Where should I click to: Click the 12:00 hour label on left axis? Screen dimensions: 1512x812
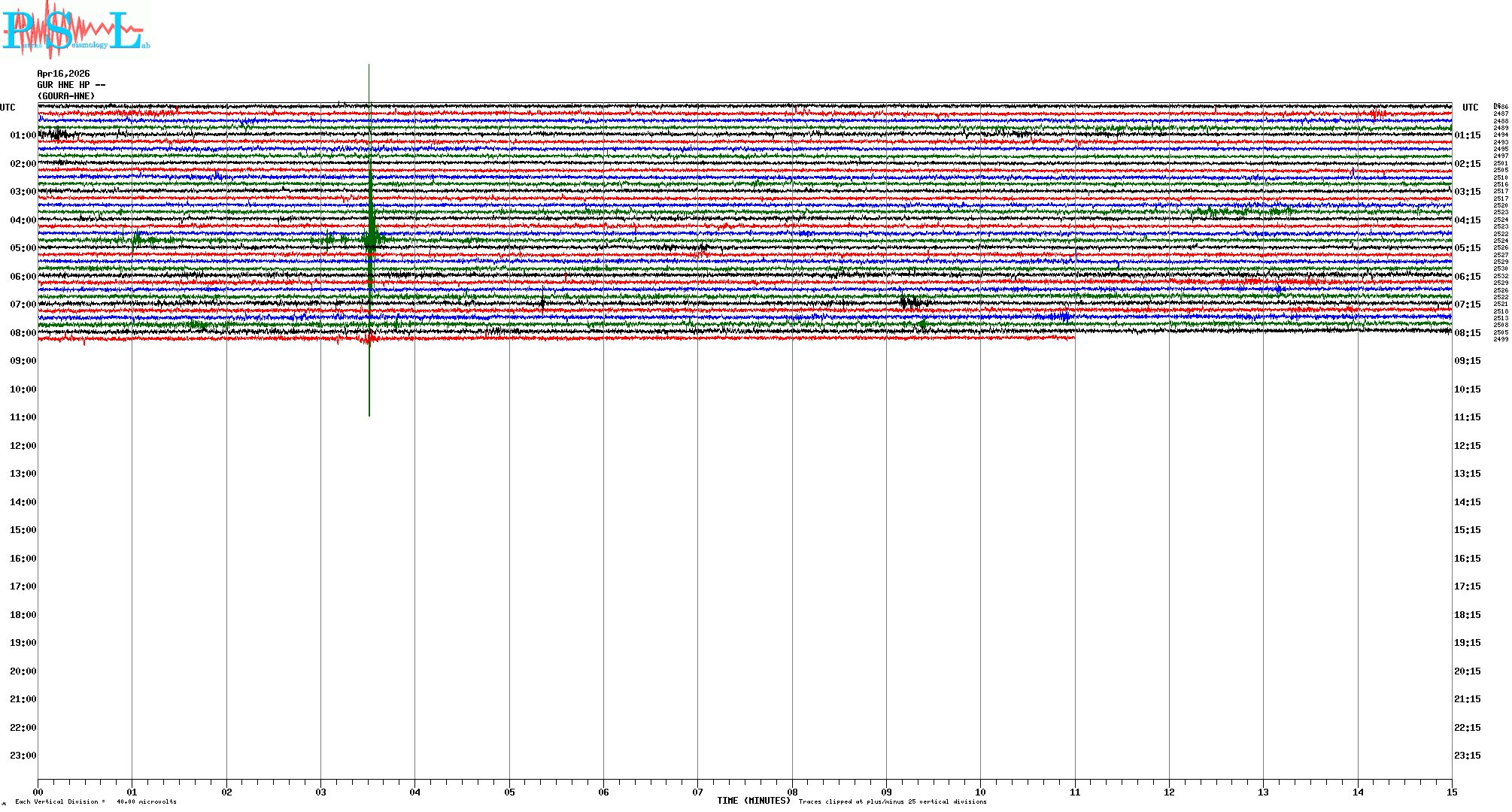click(23, 446)
